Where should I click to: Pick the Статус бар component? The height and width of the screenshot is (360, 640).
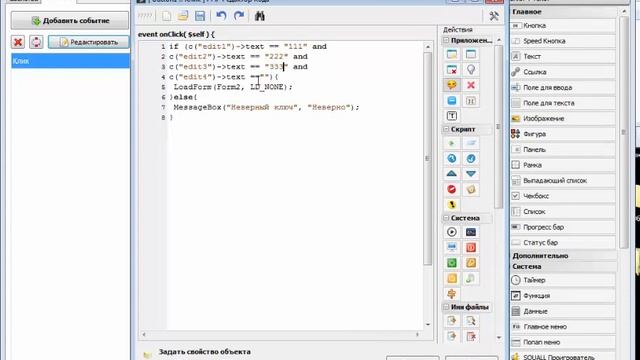click(x=563, y=242)
